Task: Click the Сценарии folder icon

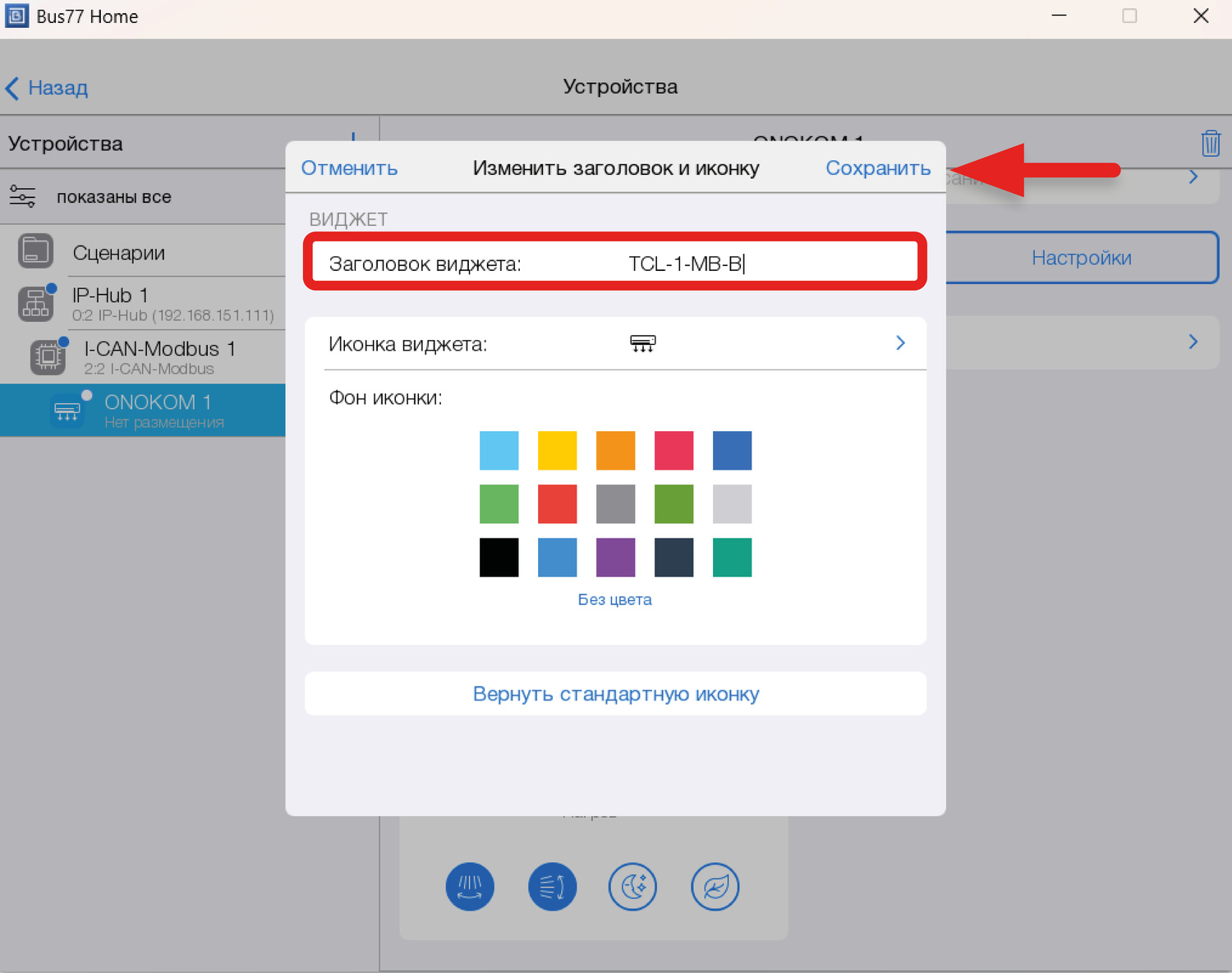Action: (x=35, y=251)
